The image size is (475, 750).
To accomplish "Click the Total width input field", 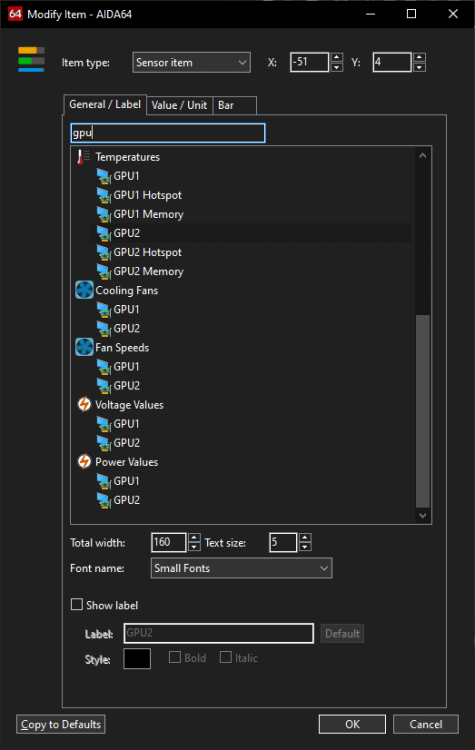I will coord(169,542).
